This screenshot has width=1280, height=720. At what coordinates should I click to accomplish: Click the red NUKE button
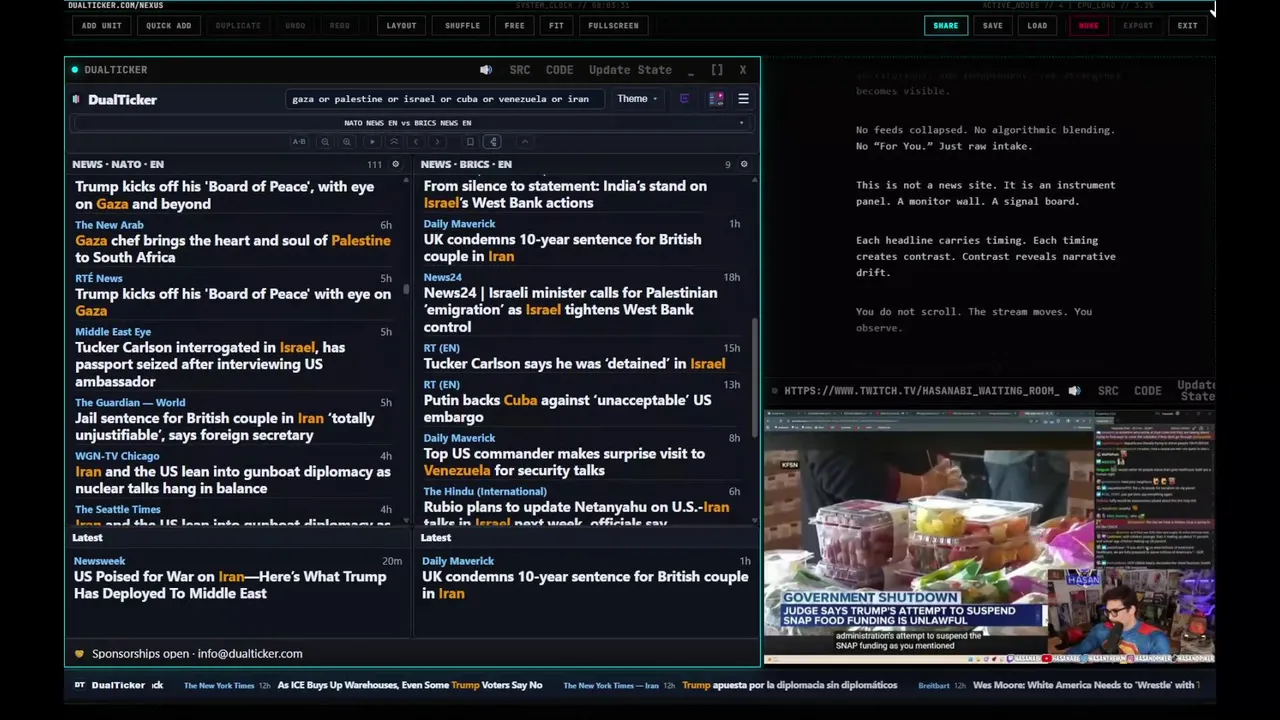1088,25
